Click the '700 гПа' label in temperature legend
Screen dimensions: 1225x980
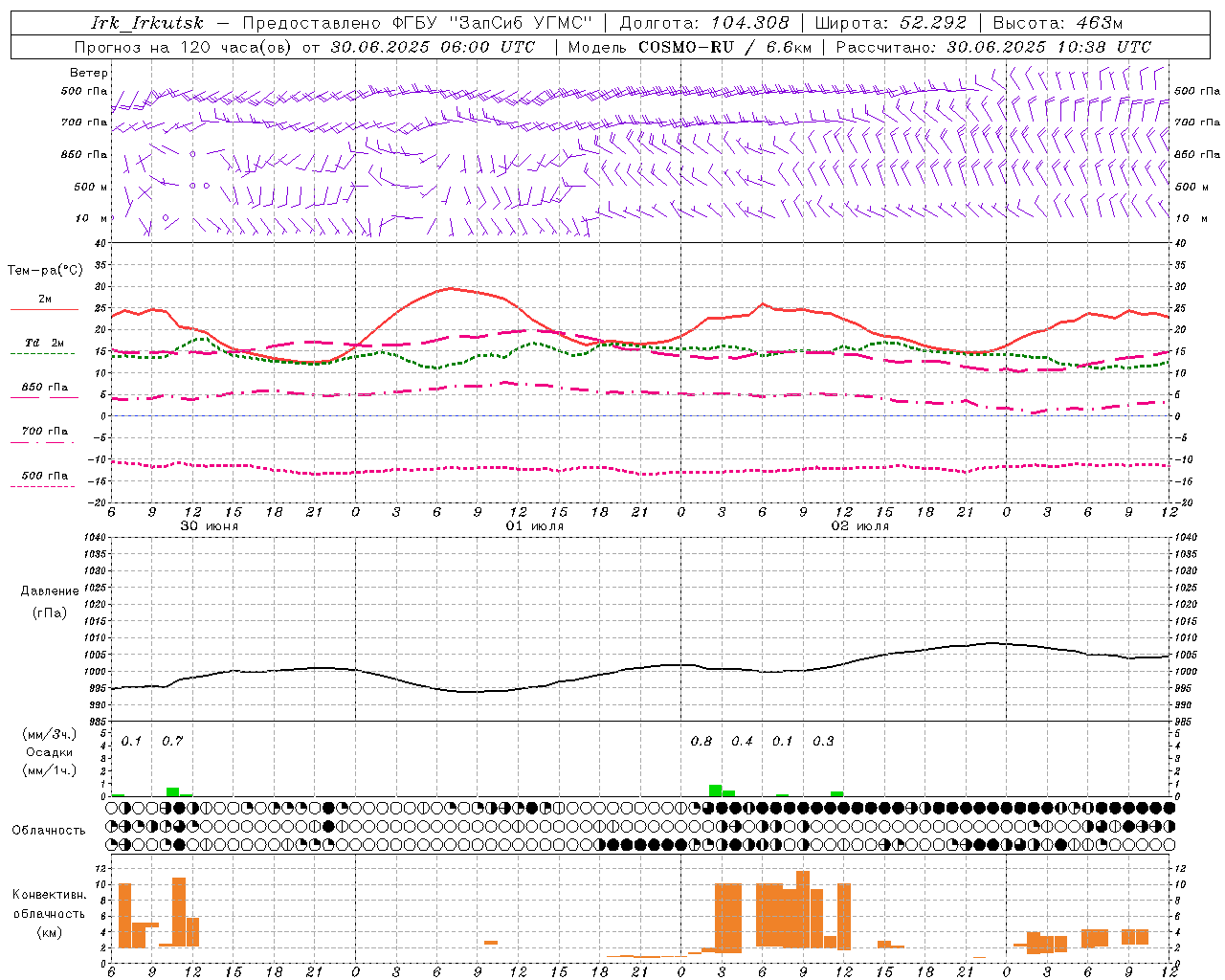(45, 432)
